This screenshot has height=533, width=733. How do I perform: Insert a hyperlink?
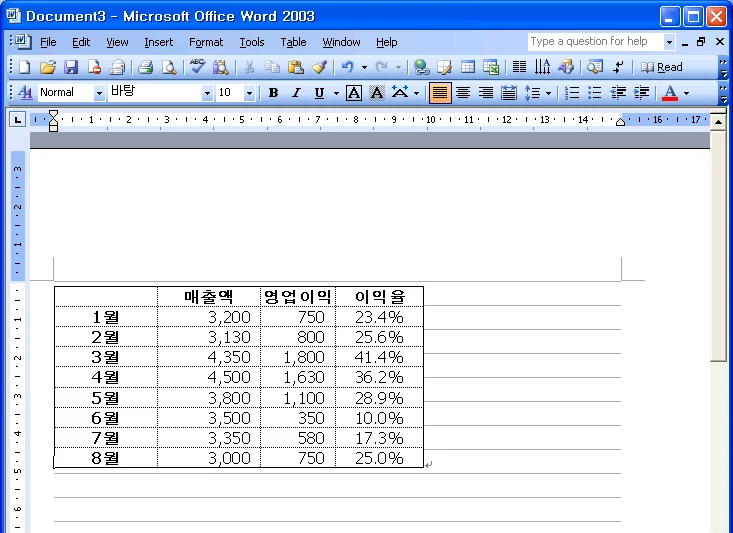[x=421, y=67]
